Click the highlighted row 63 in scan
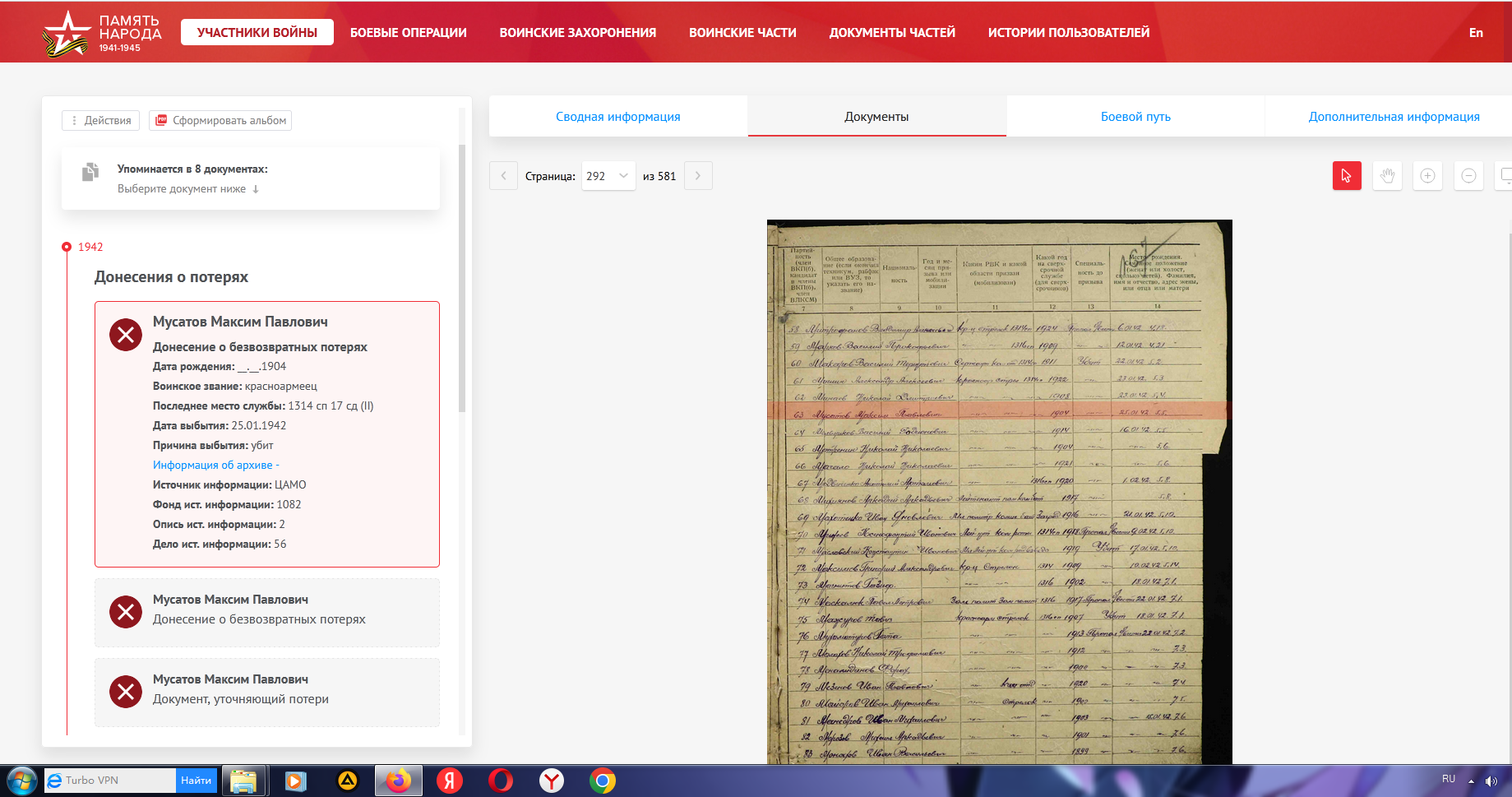This screenshot has width=1512, height=797. click(999, 412)
